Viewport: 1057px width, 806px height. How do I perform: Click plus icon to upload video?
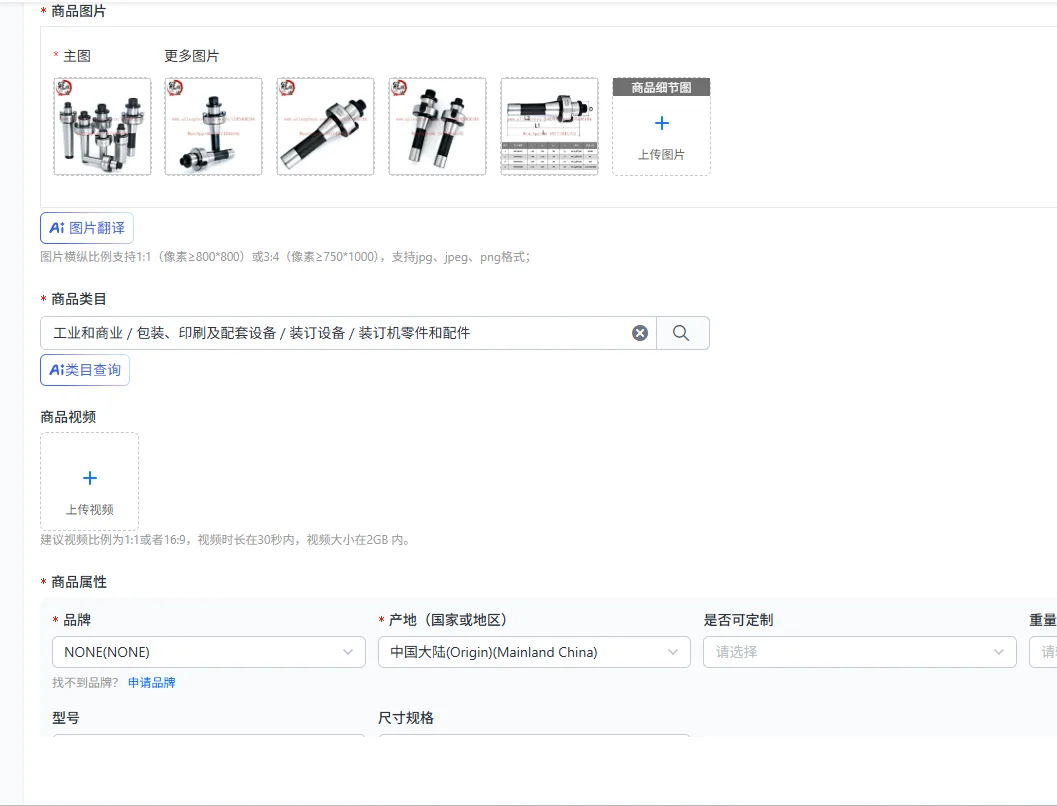click(90, 478)
